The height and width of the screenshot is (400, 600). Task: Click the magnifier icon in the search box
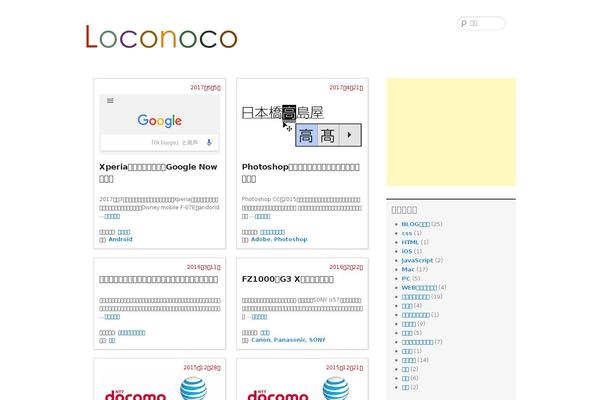(x=463, y=23)
